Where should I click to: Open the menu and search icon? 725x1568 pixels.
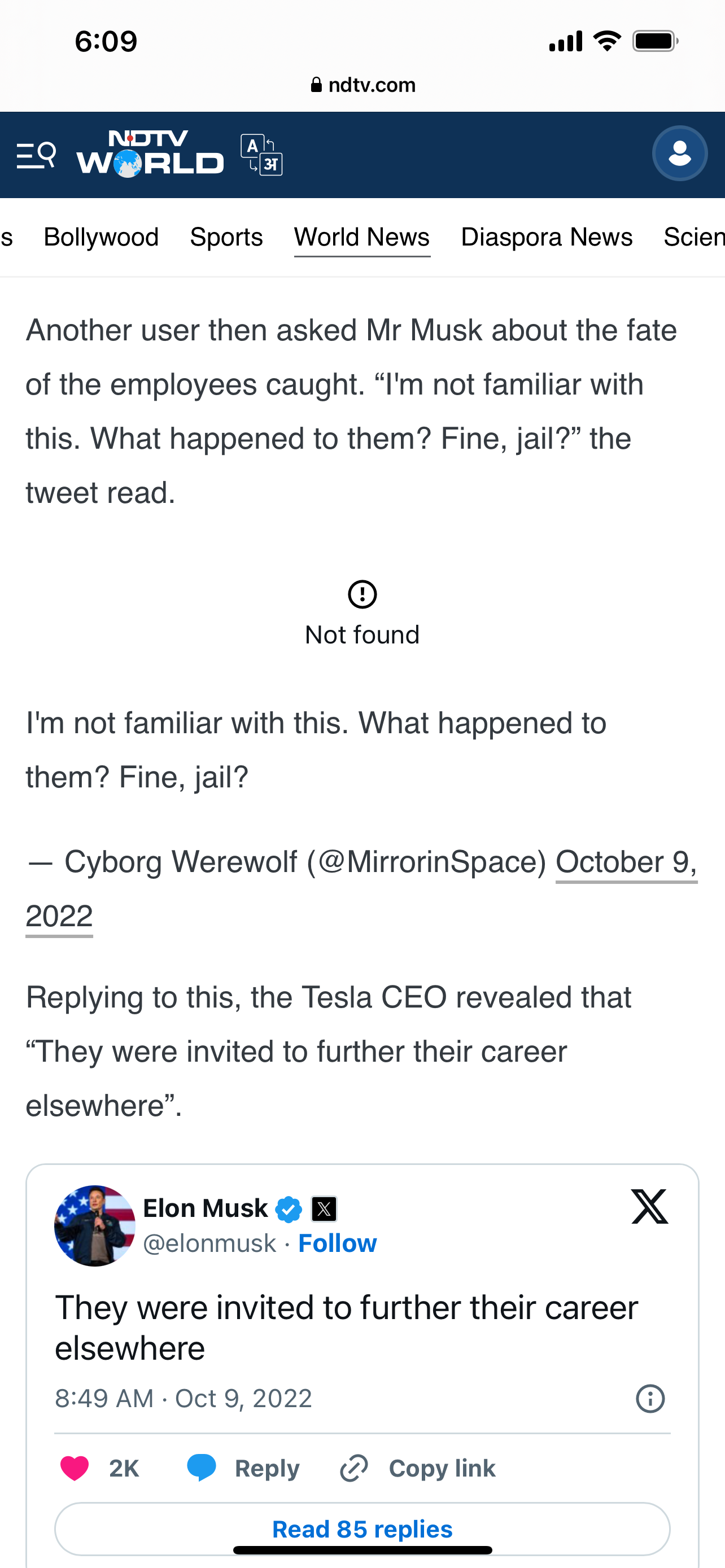[36, 156]
